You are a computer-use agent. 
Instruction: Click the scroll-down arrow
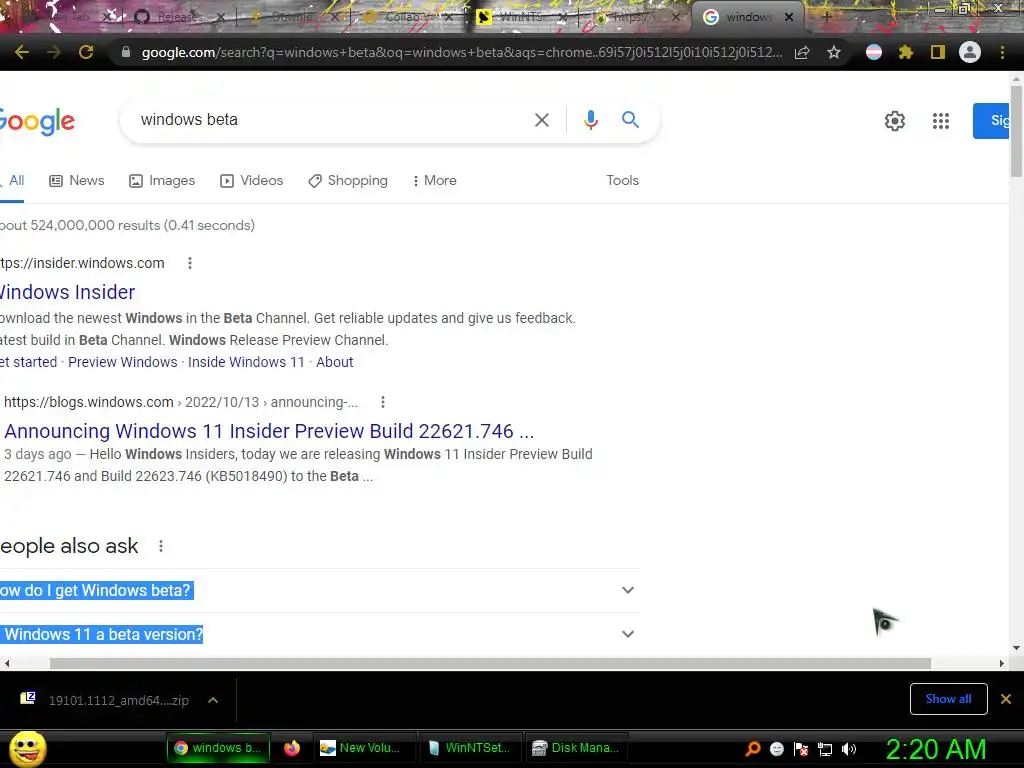1016,648
